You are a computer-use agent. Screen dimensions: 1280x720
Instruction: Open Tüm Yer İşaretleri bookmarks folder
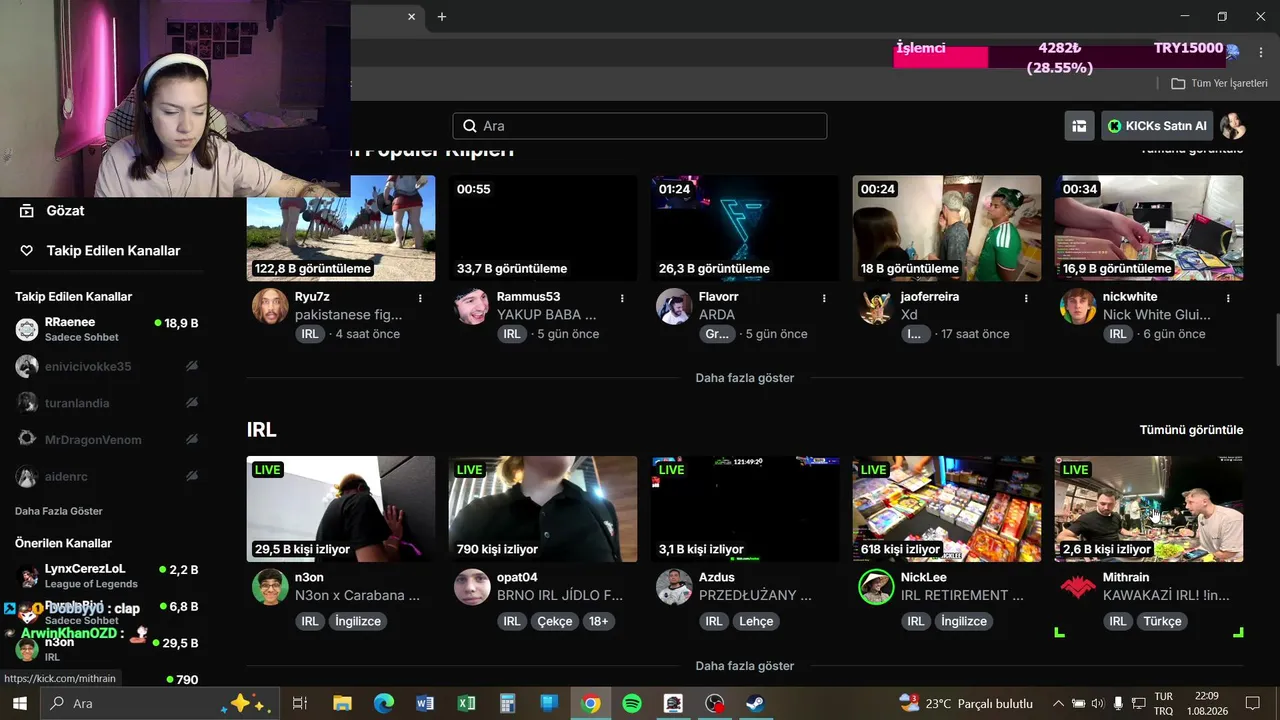(1219, 83)
